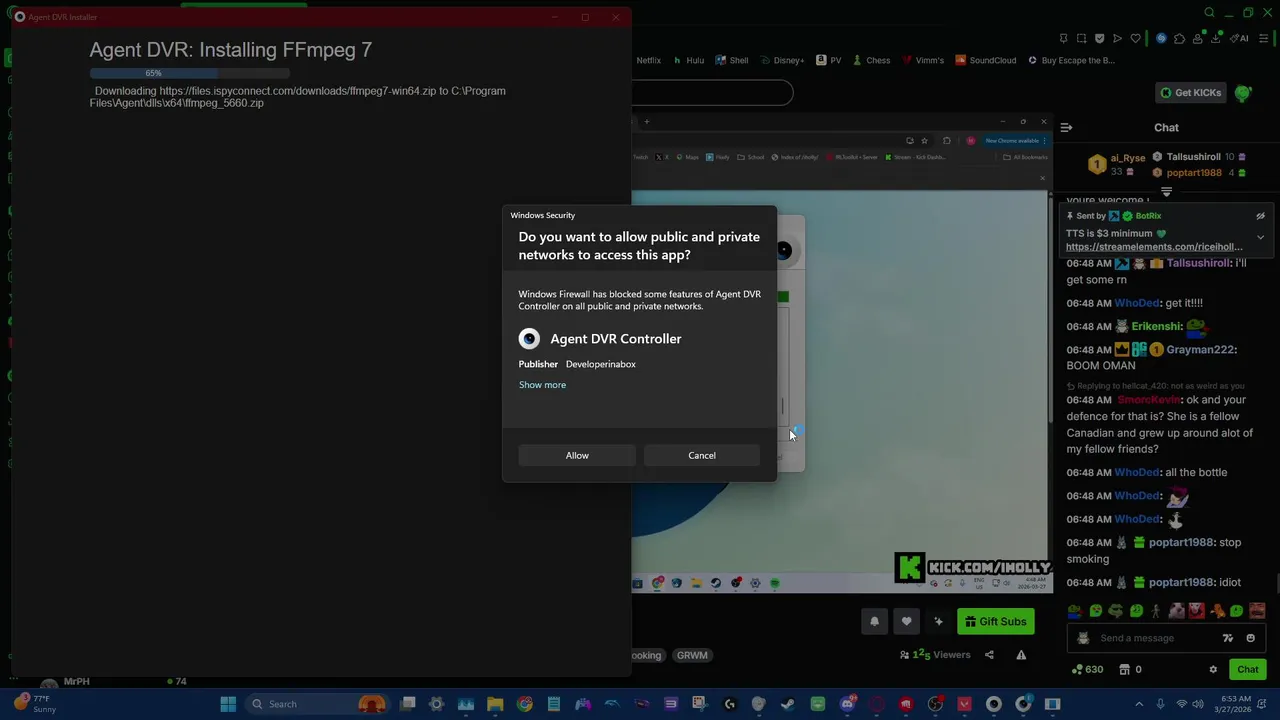Collapse the chat panel with arrow icon
Image resolution: width=1280 pixels, height=720 pixels.
1066,128
